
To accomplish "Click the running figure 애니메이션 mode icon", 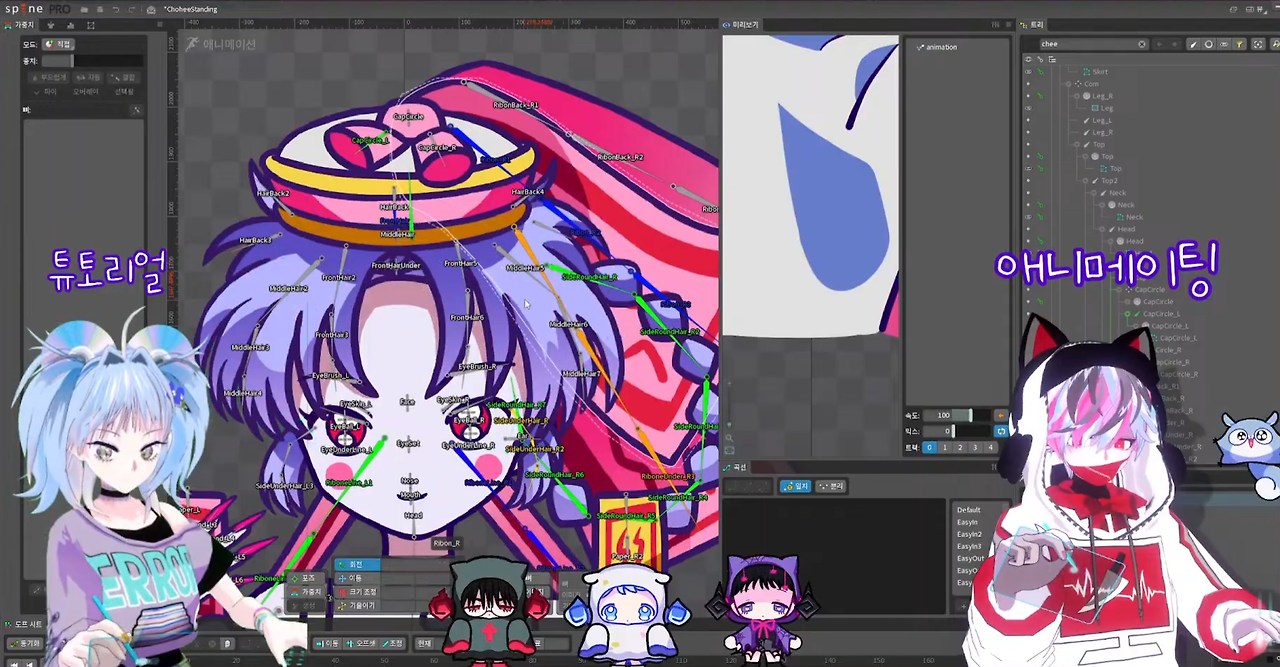I will coord(192,44).
